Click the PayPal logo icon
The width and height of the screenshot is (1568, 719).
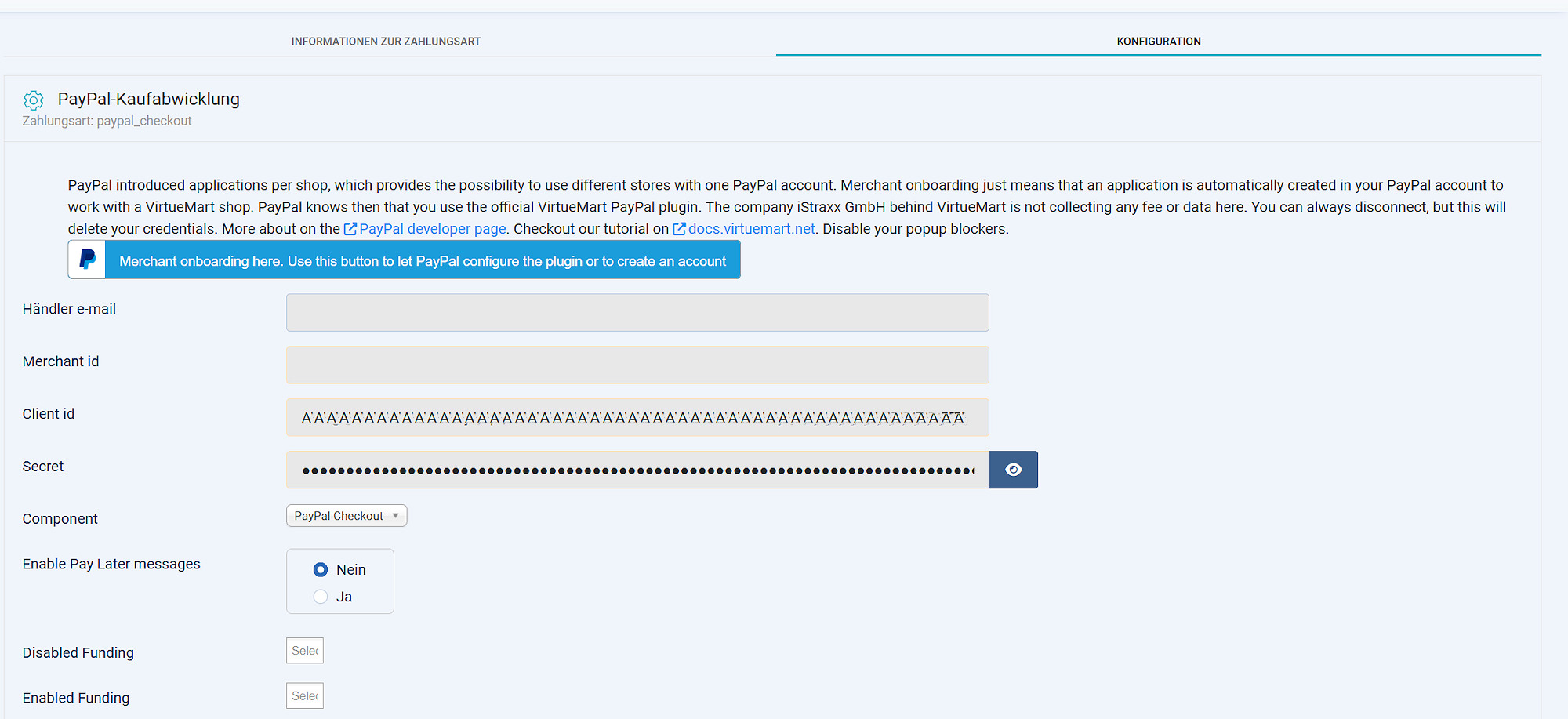point(87,260)
